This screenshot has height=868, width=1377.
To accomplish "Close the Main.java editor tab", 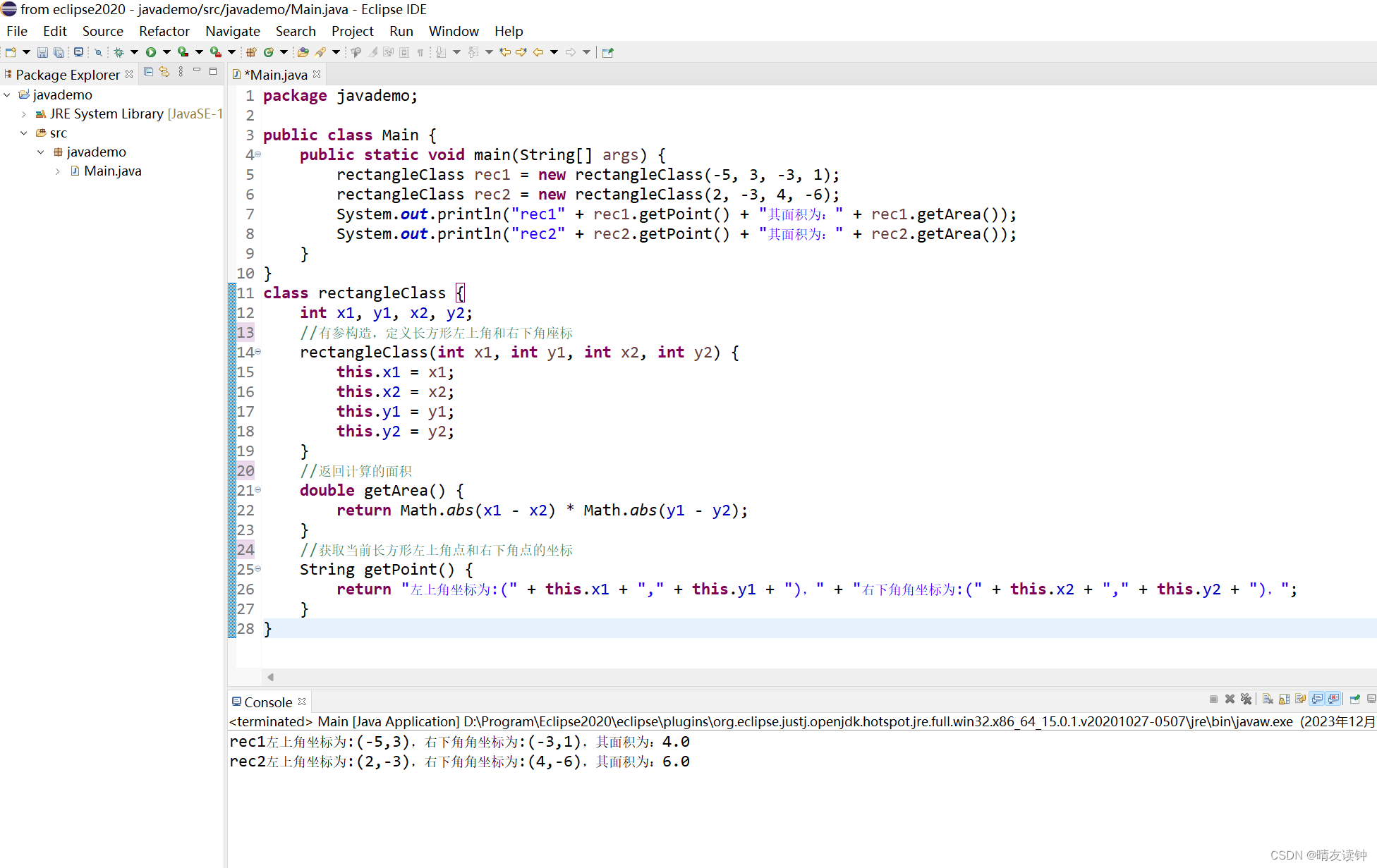I will tap(317, 74).
